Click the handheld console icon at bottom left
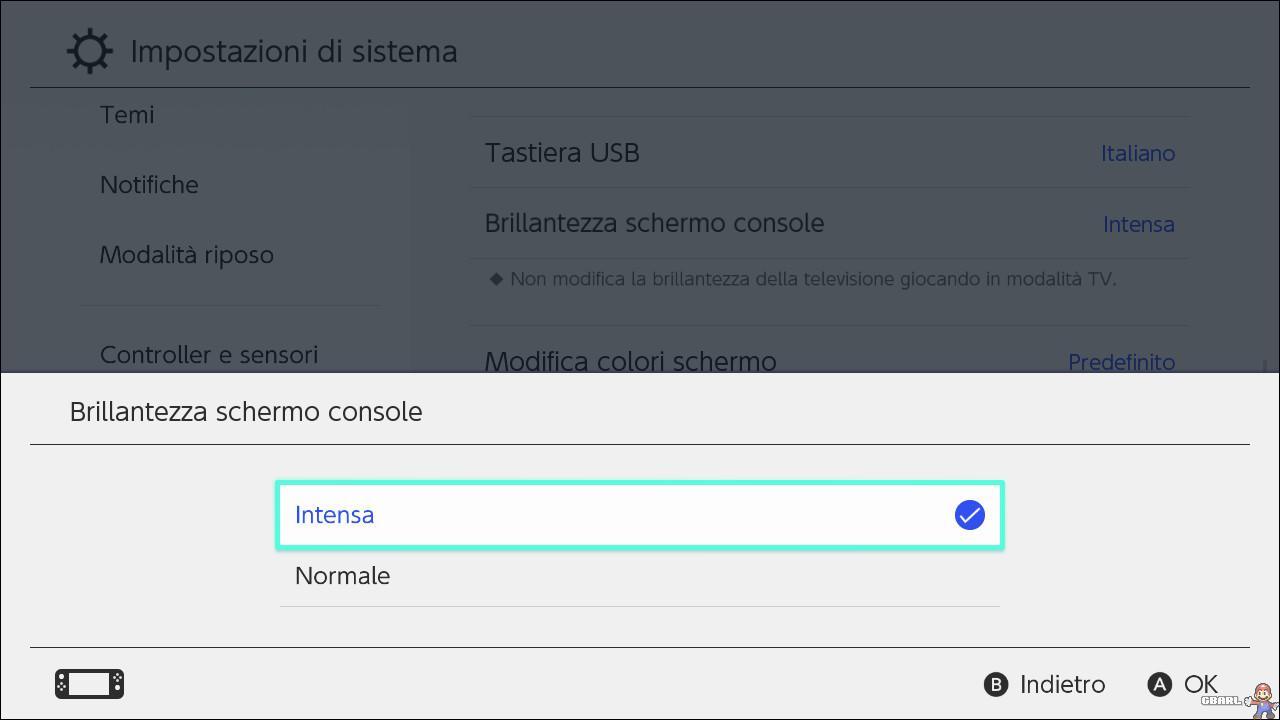 (89, 684)
